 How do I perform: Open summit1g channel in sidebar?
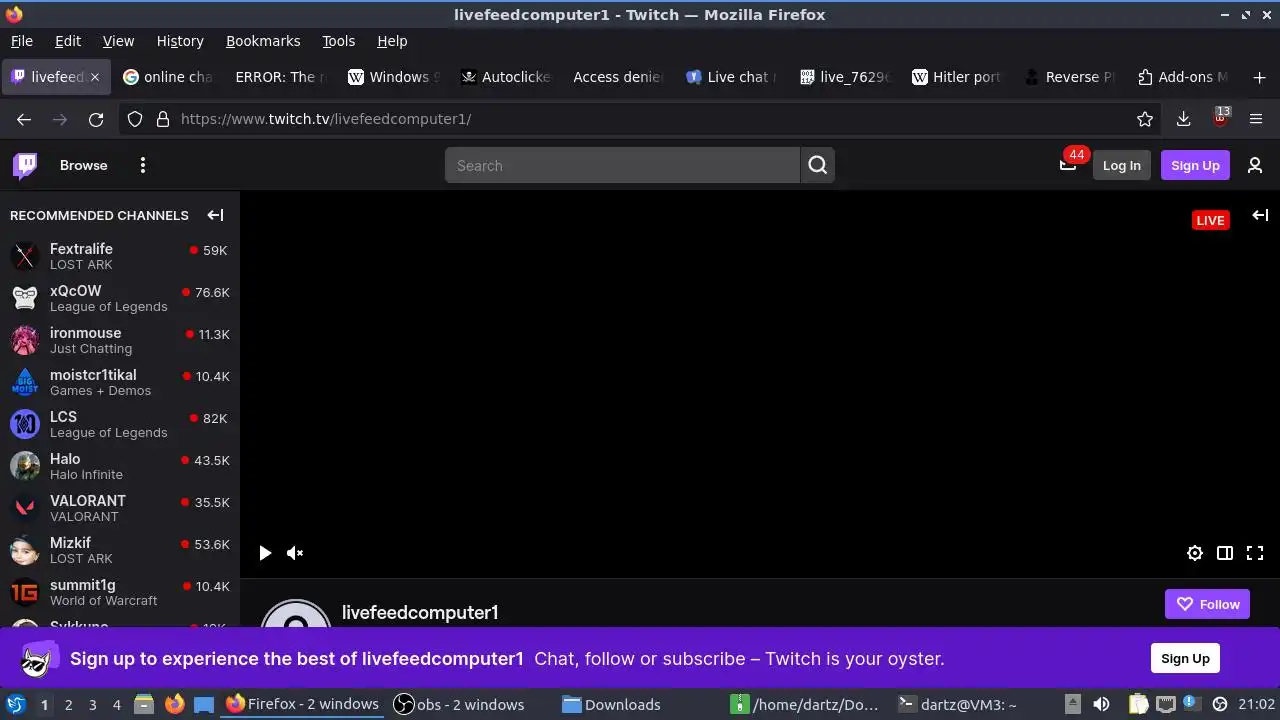click(x=120, y=592)
